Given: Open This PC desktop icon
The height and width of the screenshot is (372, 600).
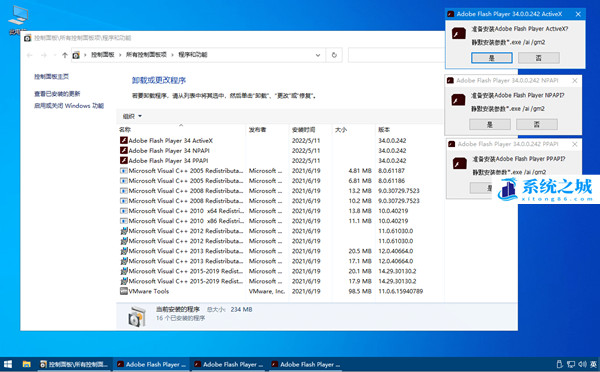Looking at the screenshot, I should pos(18,20).
